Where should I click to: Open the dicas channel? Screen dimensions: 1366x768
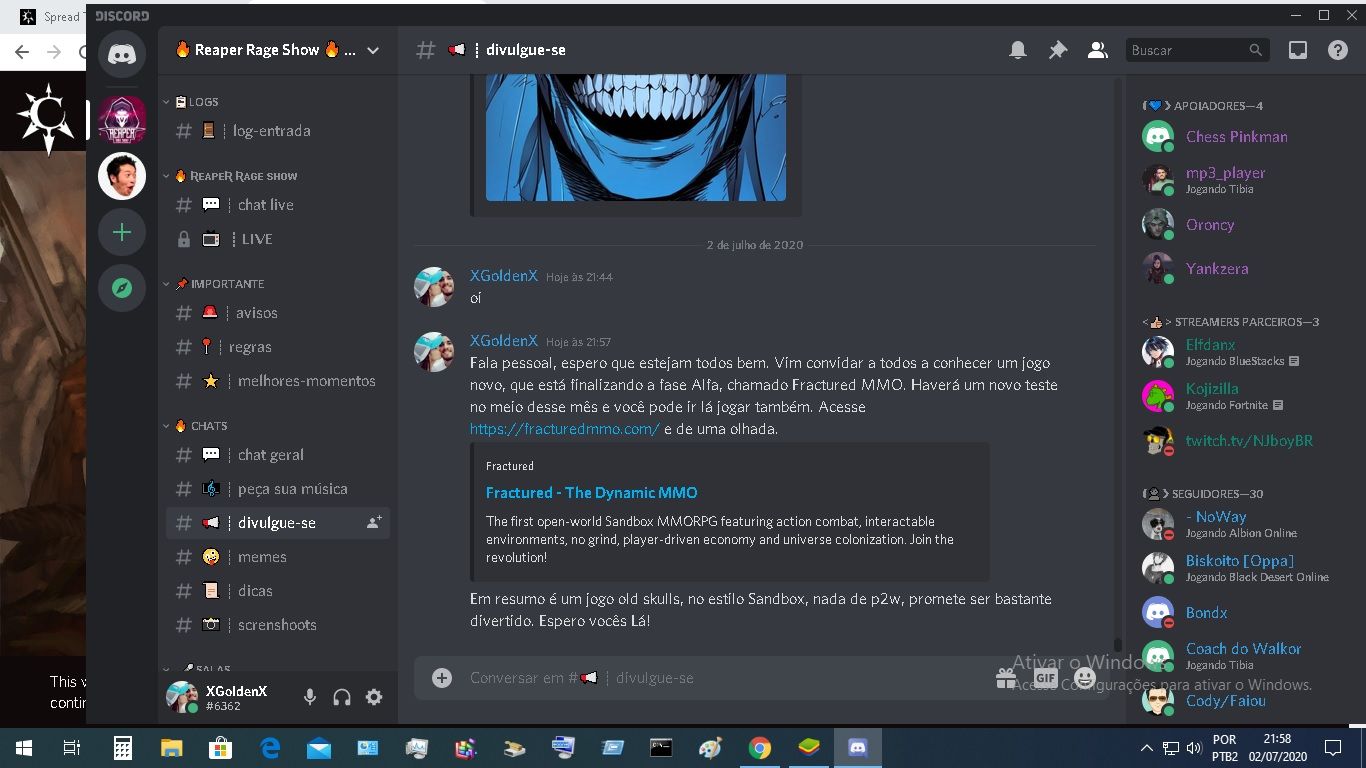[x=278, y=591]
